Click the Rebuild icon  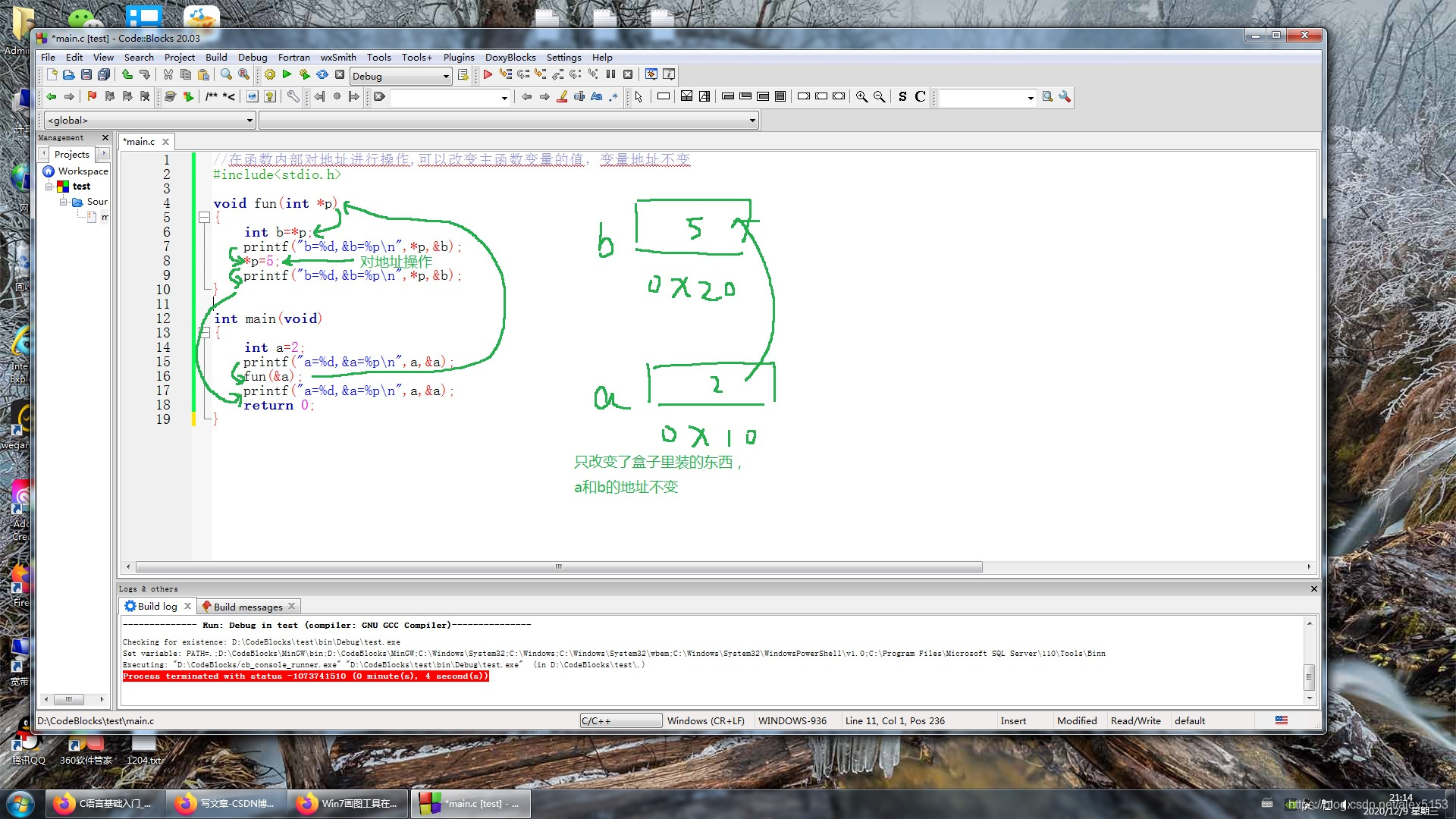322,74
